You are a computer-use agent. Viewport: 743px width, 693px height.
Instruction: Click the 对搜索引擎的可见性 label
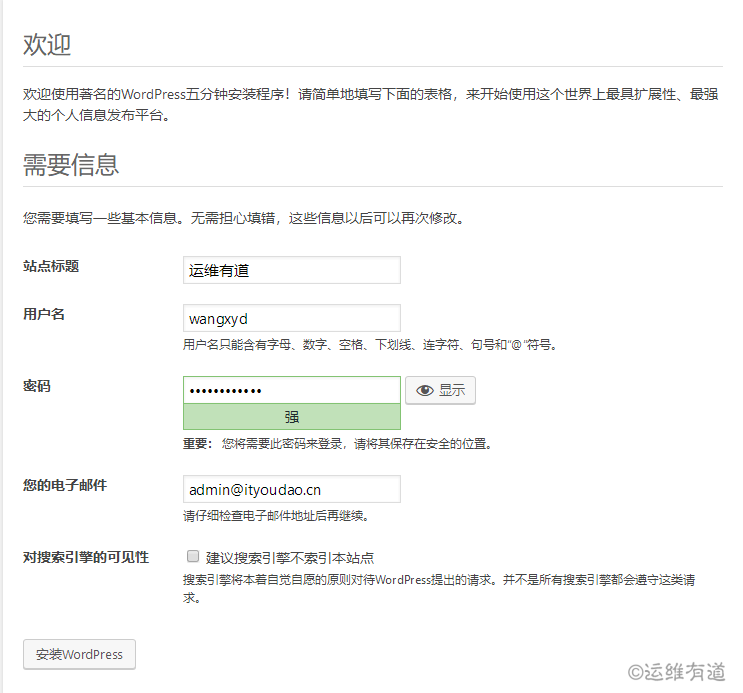pyautogui.click(x=86, y=557)
